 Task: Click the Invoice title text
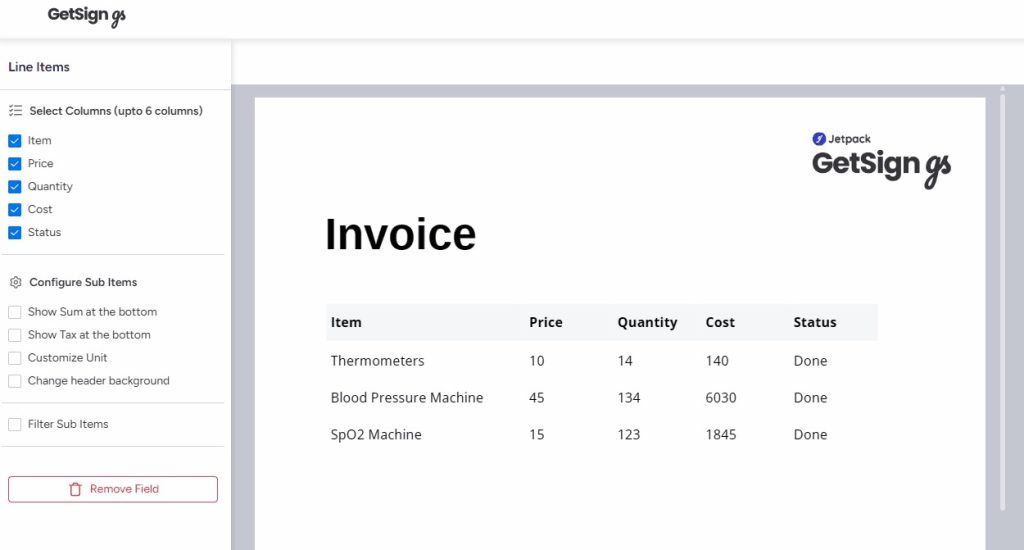point(400,234)
